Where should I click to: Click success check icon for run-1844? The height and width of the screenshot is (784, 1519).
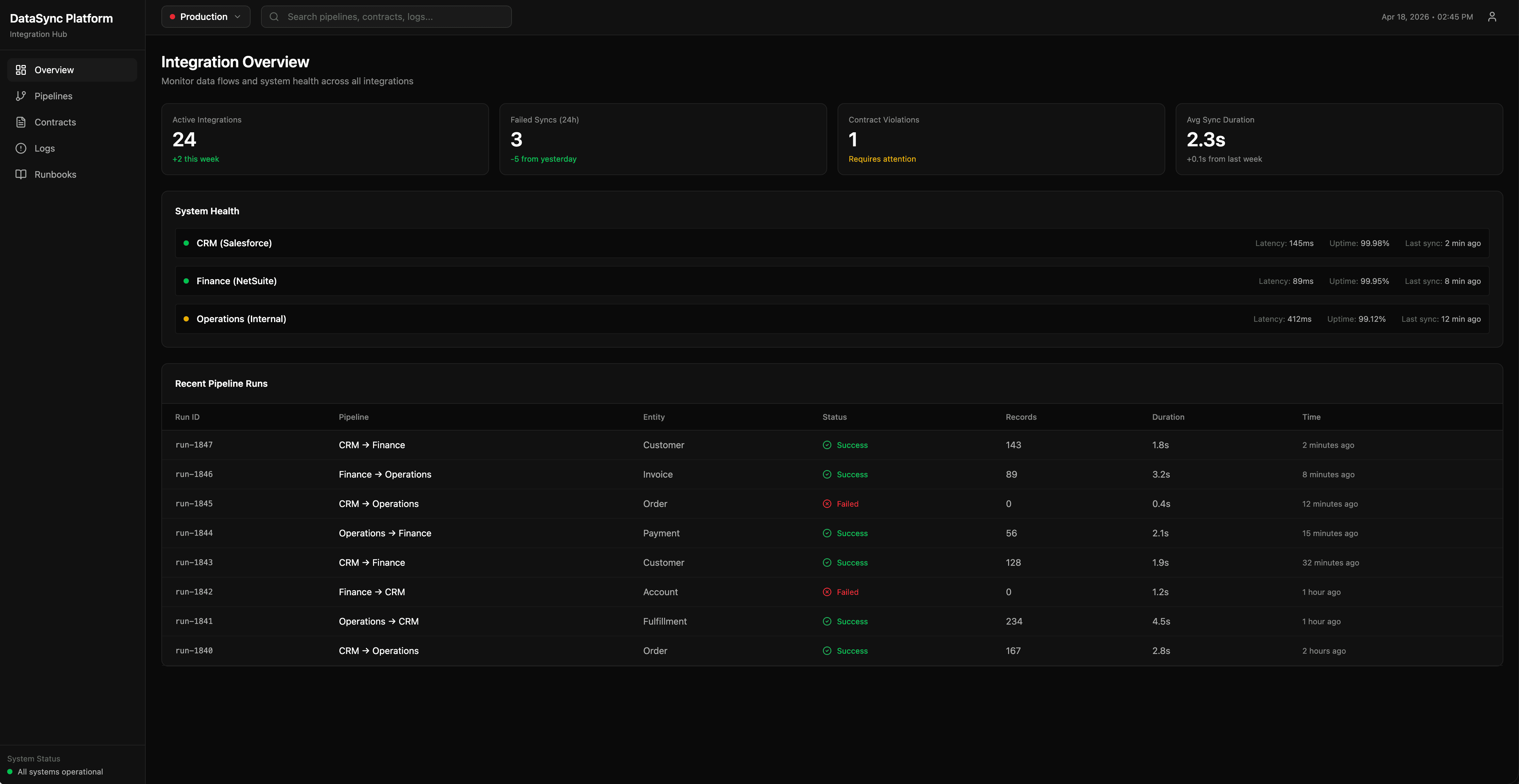point(827,533)
